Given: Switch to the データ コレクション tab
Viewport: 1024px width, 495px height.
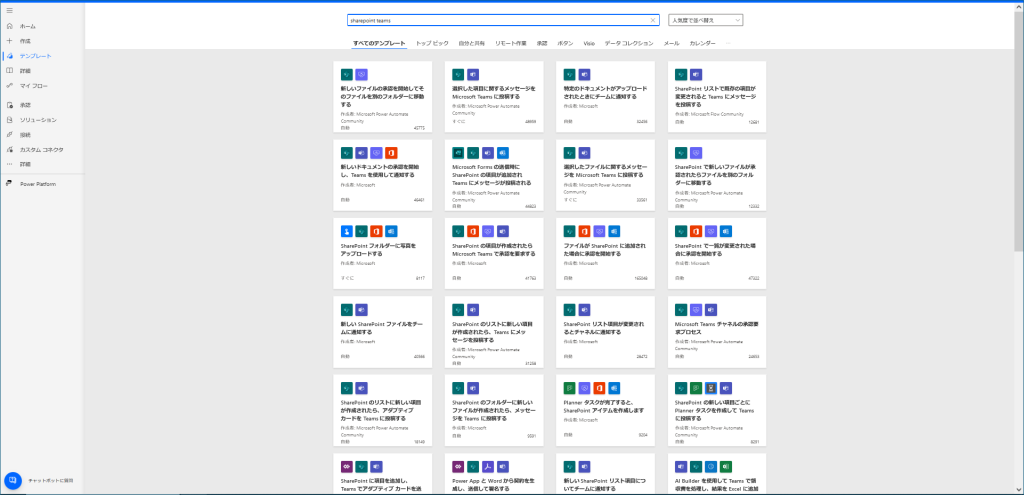Looking at the screenshot, I should point(629,43).
